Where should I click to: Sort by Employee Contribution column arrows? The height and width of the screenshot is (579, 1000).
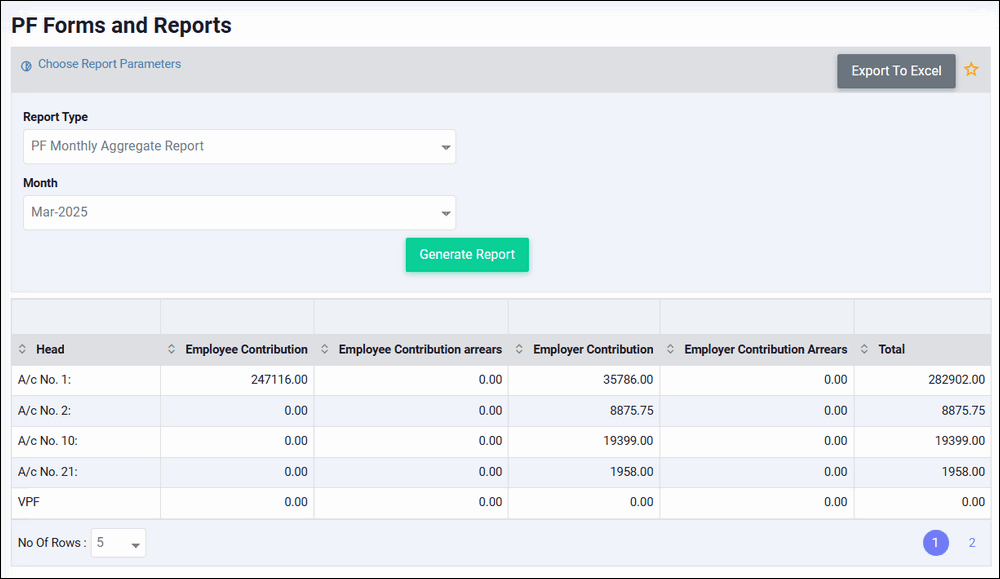coord(172,349)
